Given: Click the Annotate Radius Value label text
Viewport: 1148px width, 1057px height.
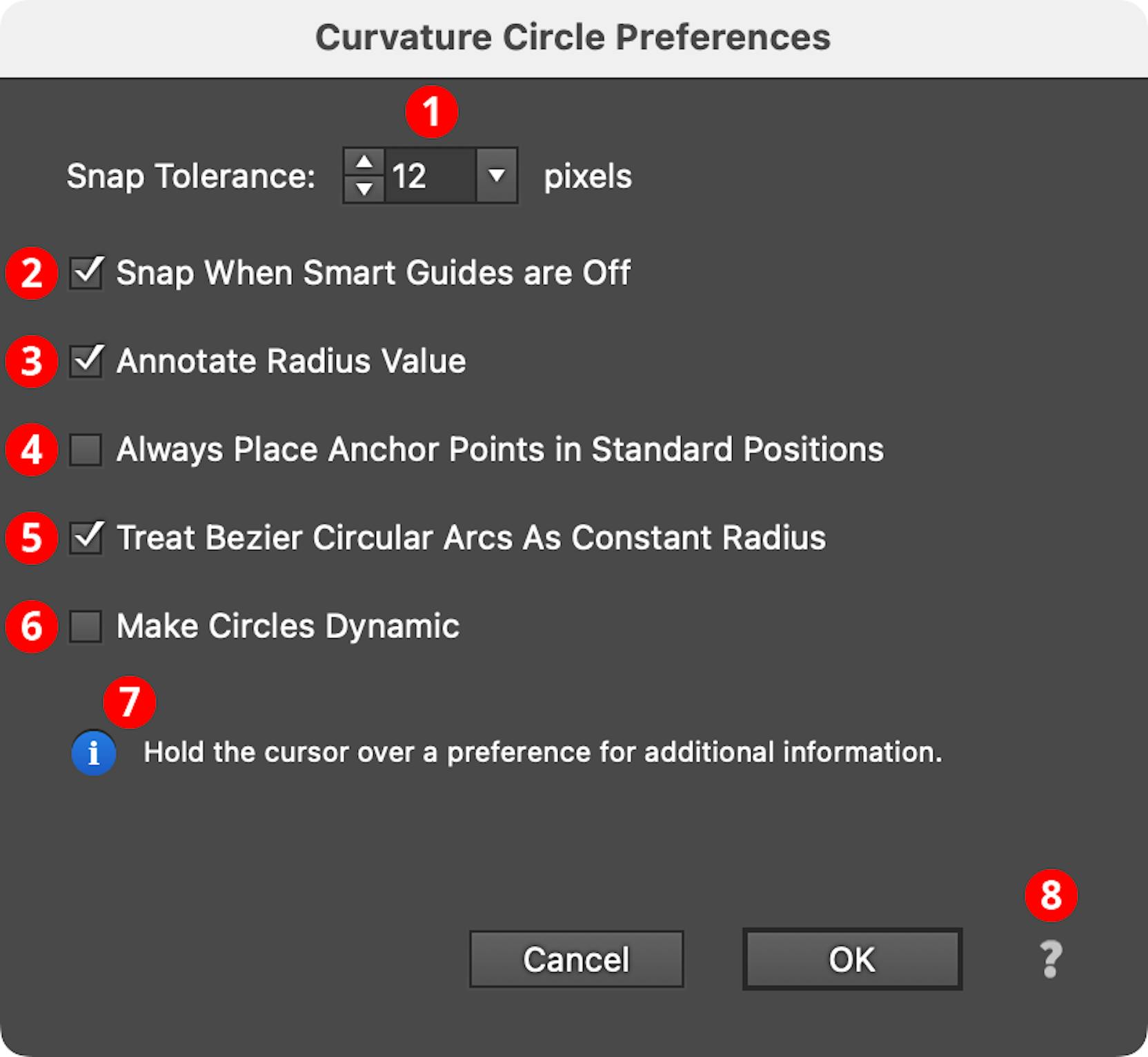Looking at the screenshot, I should tap(292, 360).
